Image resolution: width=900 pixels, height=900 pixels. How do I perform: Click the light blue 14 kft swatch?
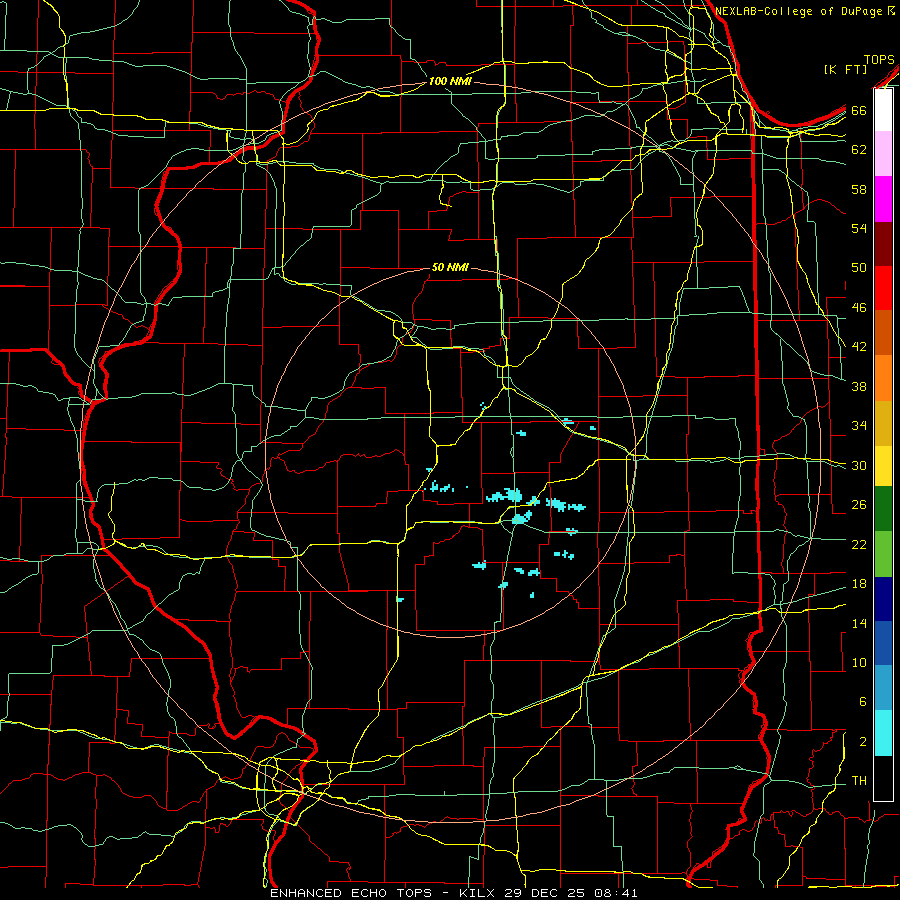click(x=883, y=688)
